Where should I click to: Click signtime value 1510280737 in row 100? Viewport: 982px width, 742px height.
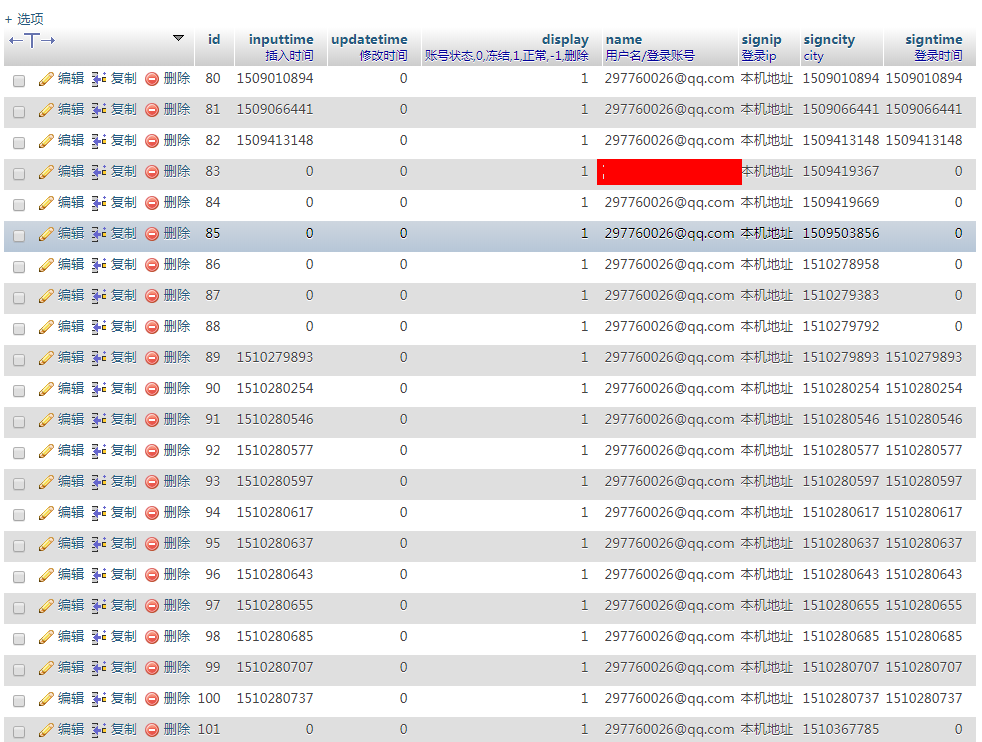[x=924, y=698]
